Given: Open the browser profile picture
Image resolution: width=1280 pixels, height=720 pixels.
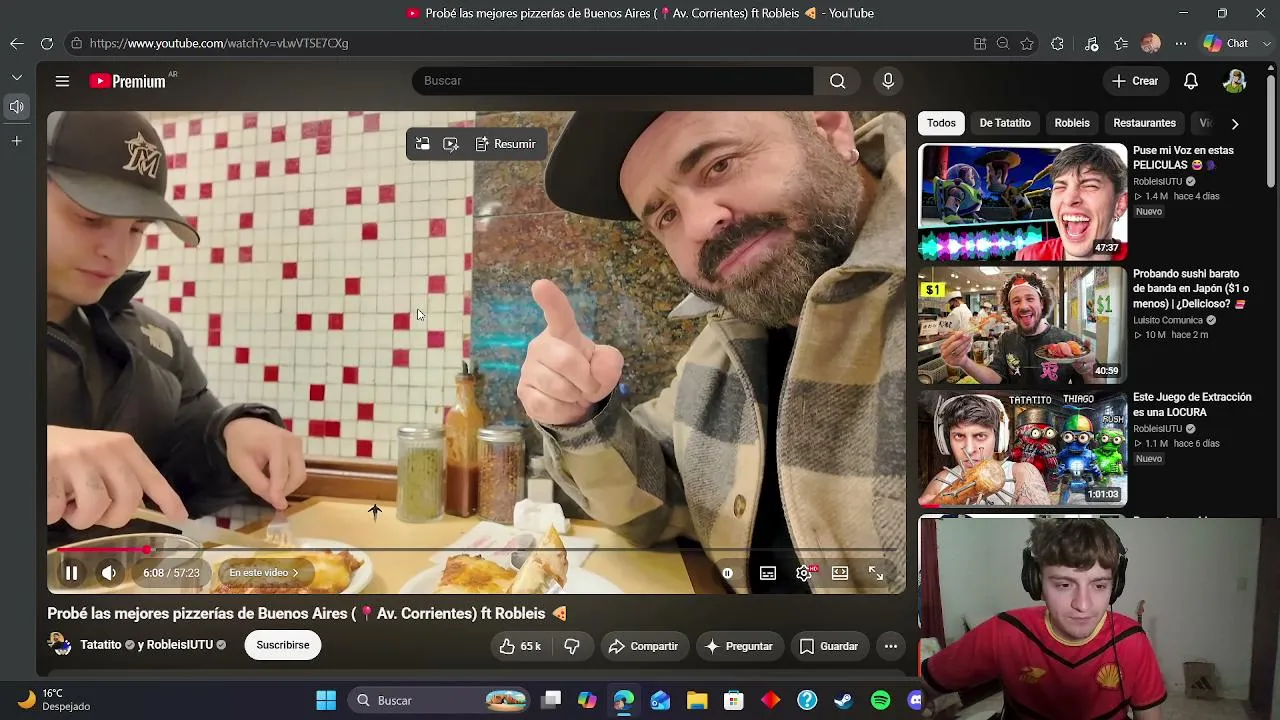Looking at the screenshot, I should click(1151, 44).
